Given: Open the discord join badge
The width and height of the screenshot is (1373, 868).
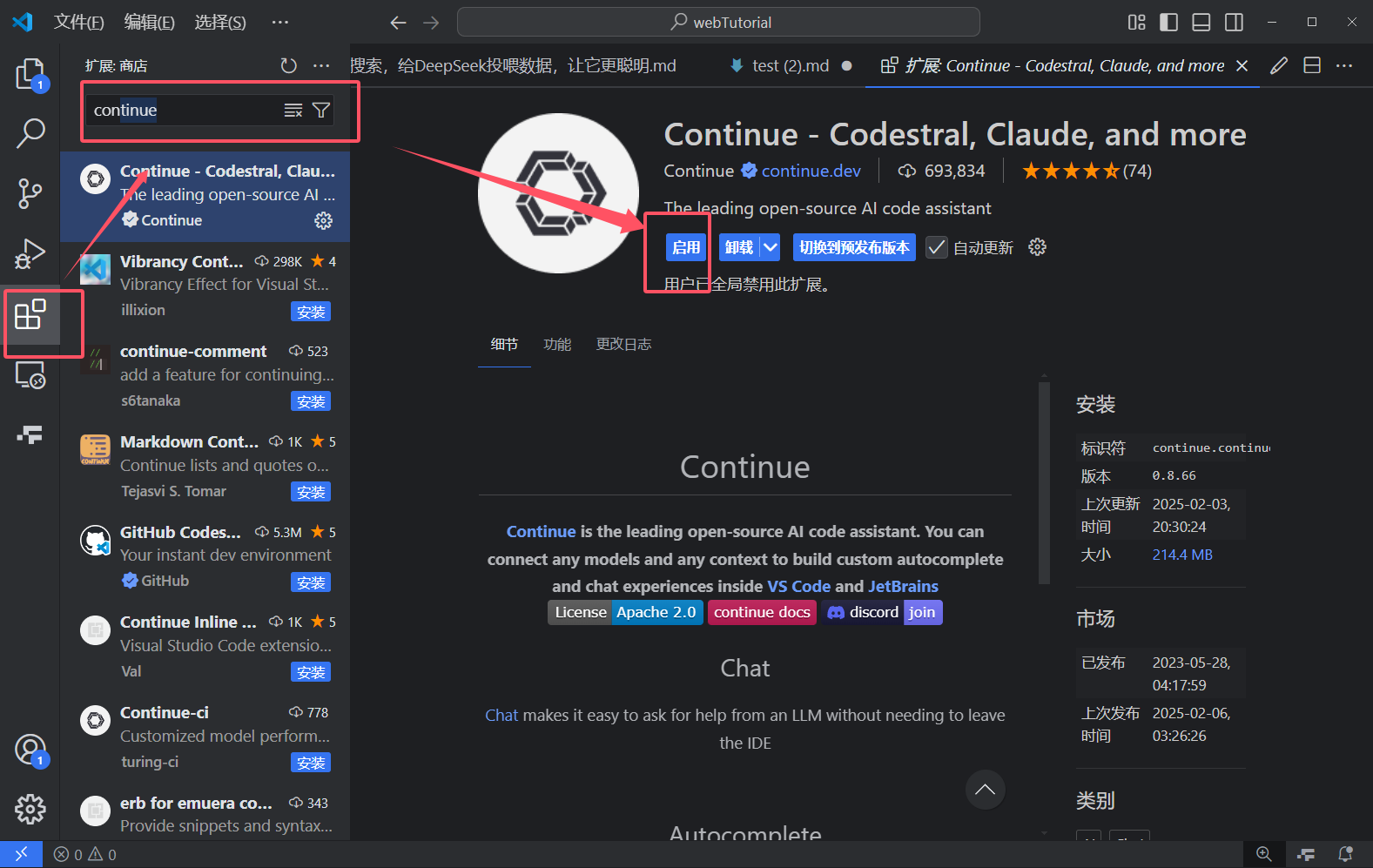Looking at the screenshot, I should (x=882, y=612).
